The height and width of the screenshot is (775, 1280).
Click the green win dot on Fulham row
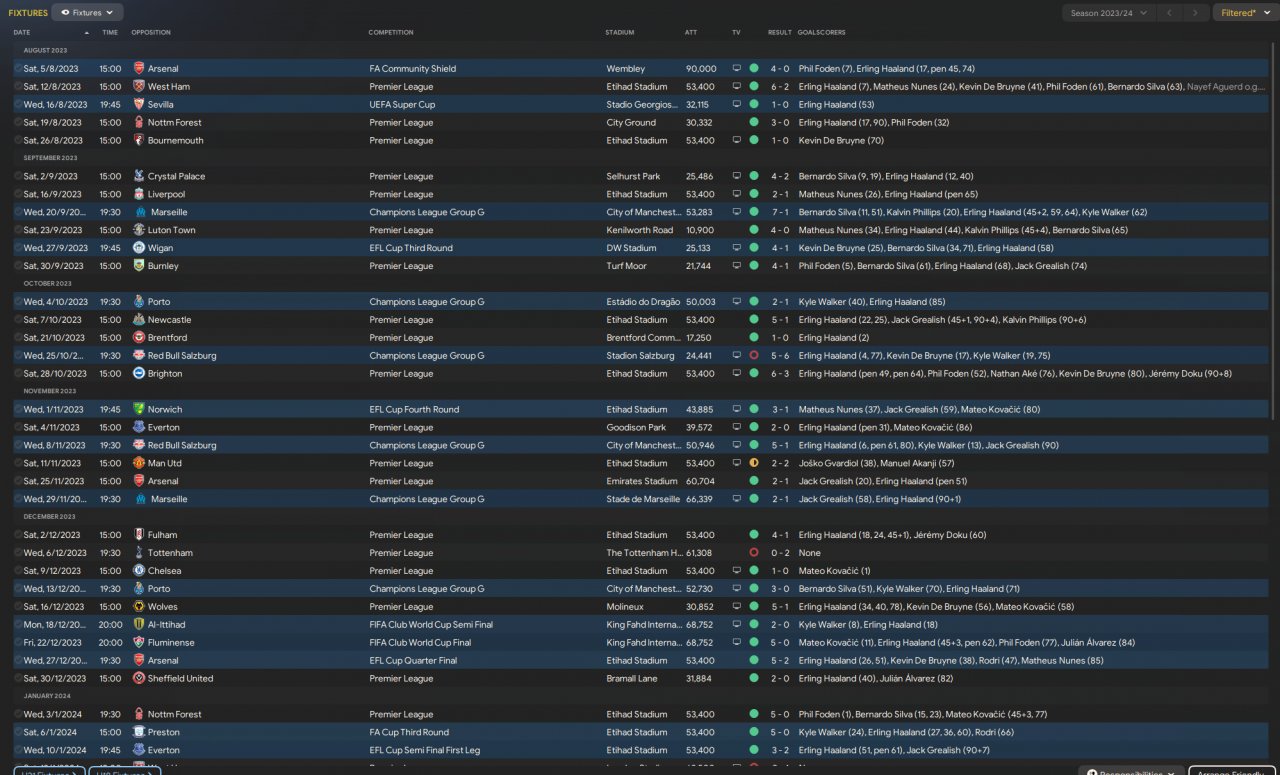click(x=754, y=536)
